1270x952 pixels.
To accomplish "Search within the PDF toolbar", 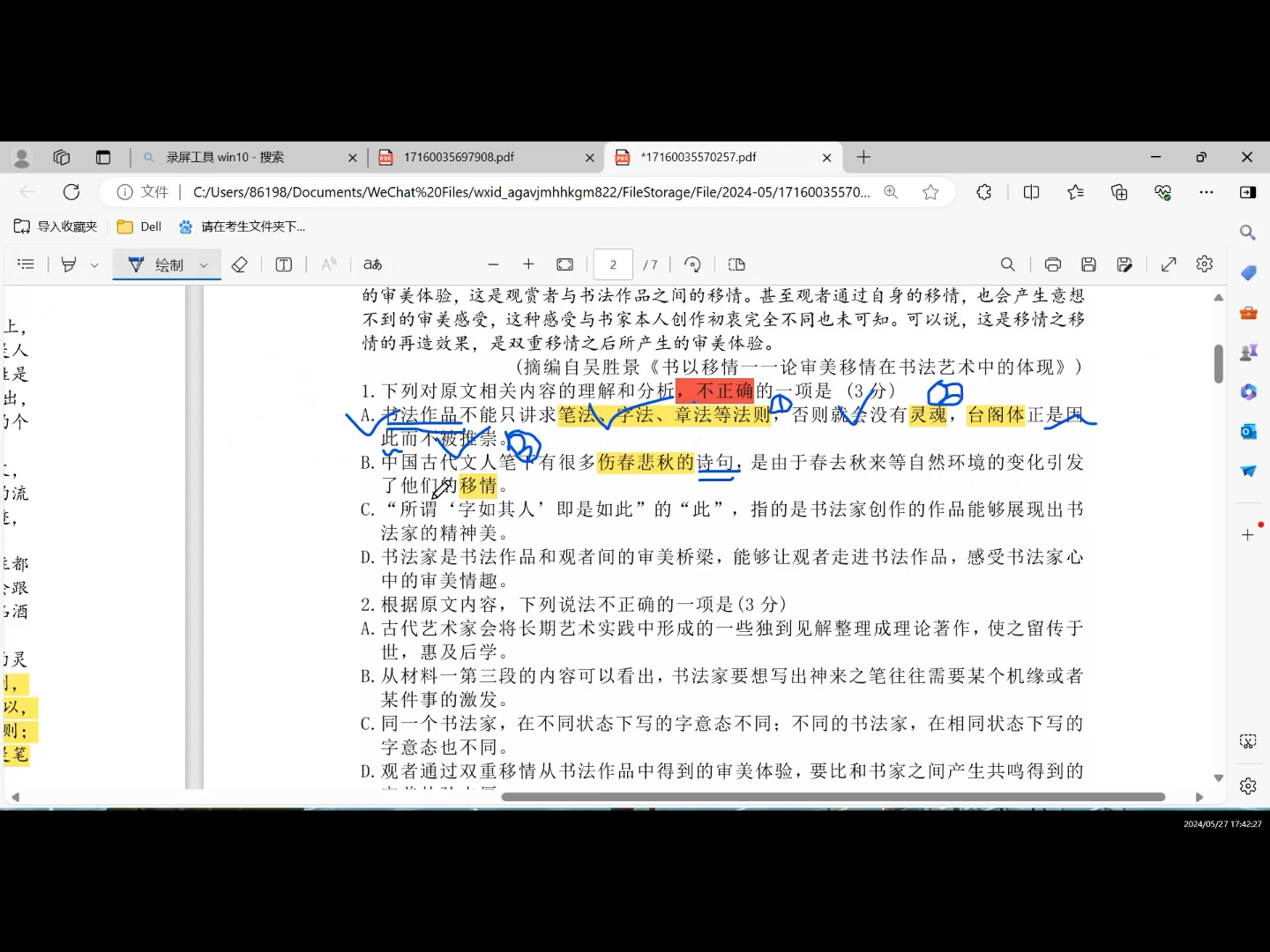I will point(1007,264).
